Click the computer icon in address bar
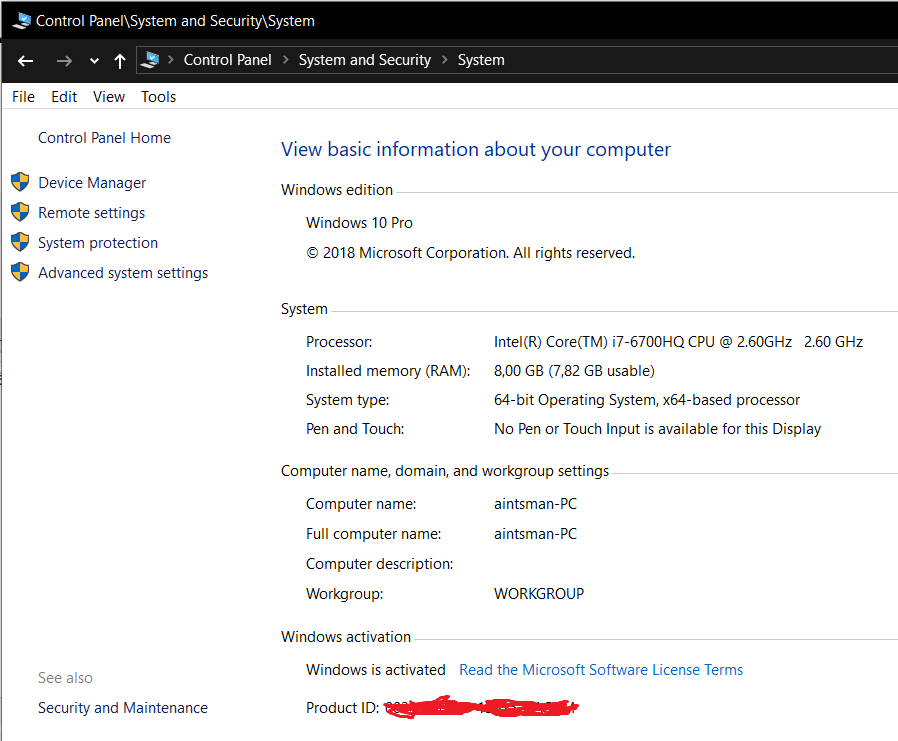Image resolution: width=898 pixels, height=741 pixels. click(x=150, y=60)
